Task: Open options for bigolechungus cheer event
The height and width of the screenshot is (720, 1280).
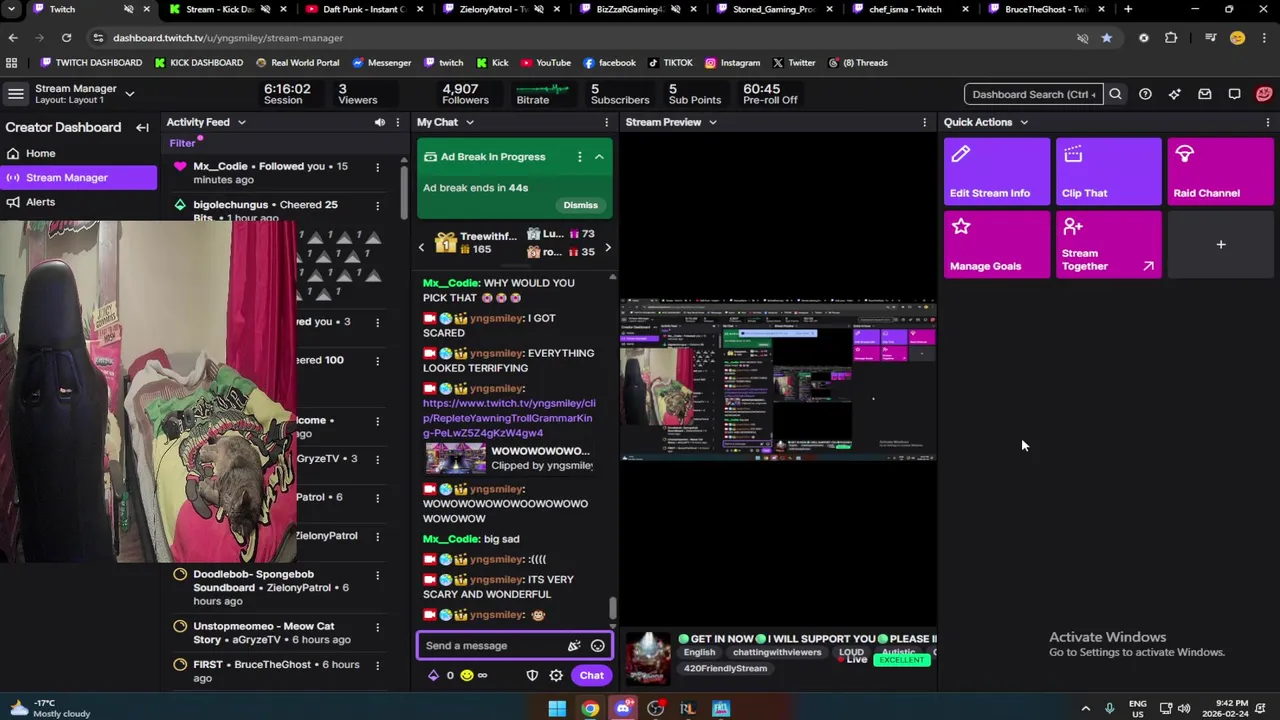Action: [x=377, y=205]
